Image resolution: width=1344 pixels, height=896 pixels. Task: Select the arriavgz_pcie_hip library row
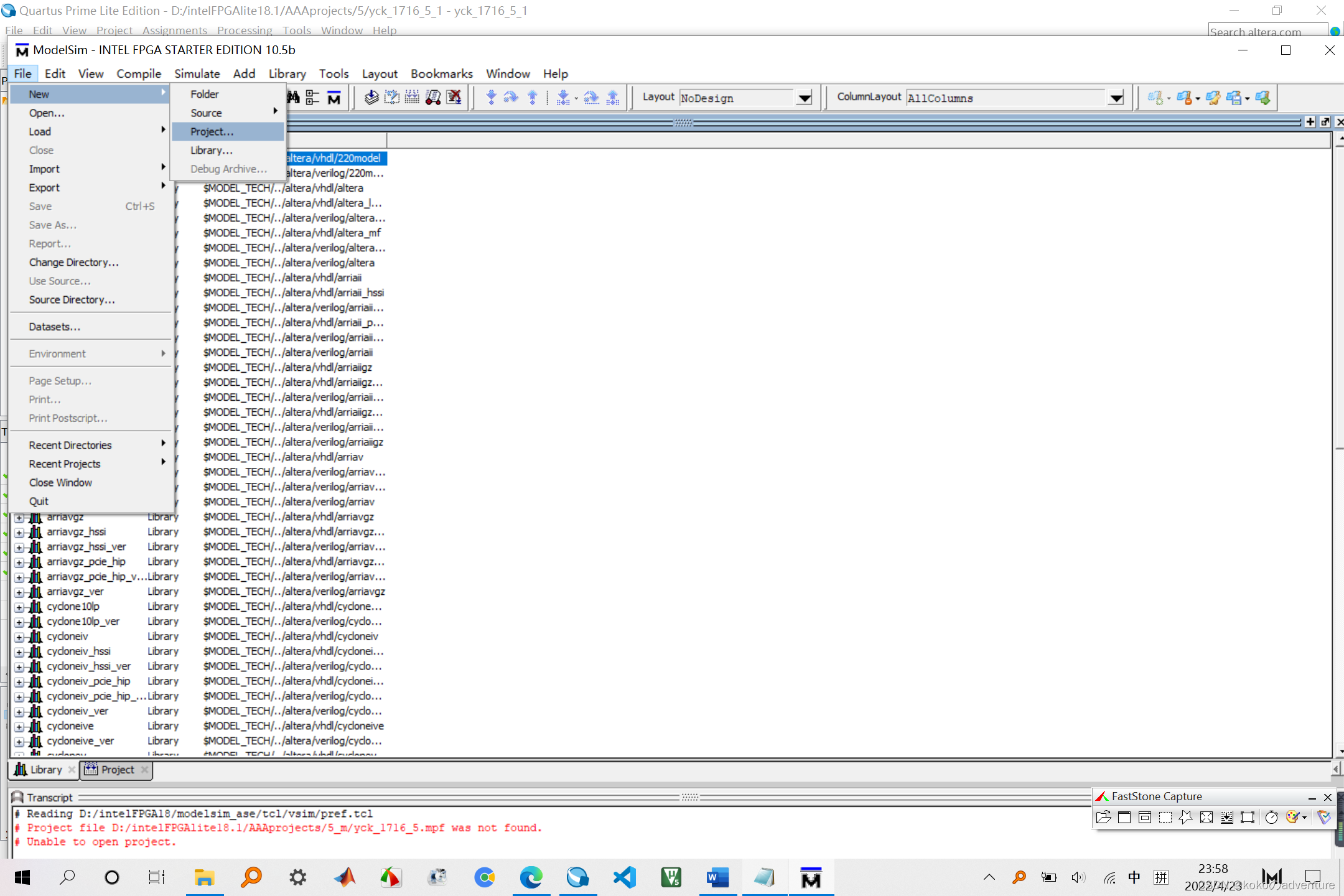click(x=199, y=561)
